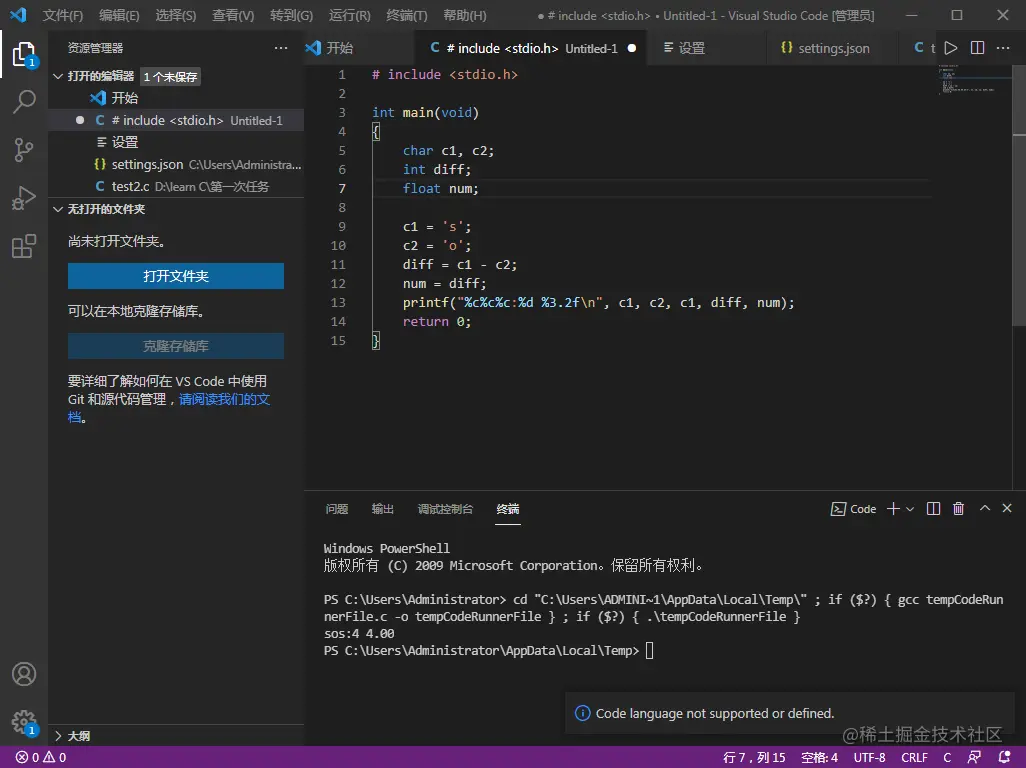The image size is (1026, 768).
Task: Change end of line sequence CRLF
Action: pyautogui.click(x=914, y=758)
